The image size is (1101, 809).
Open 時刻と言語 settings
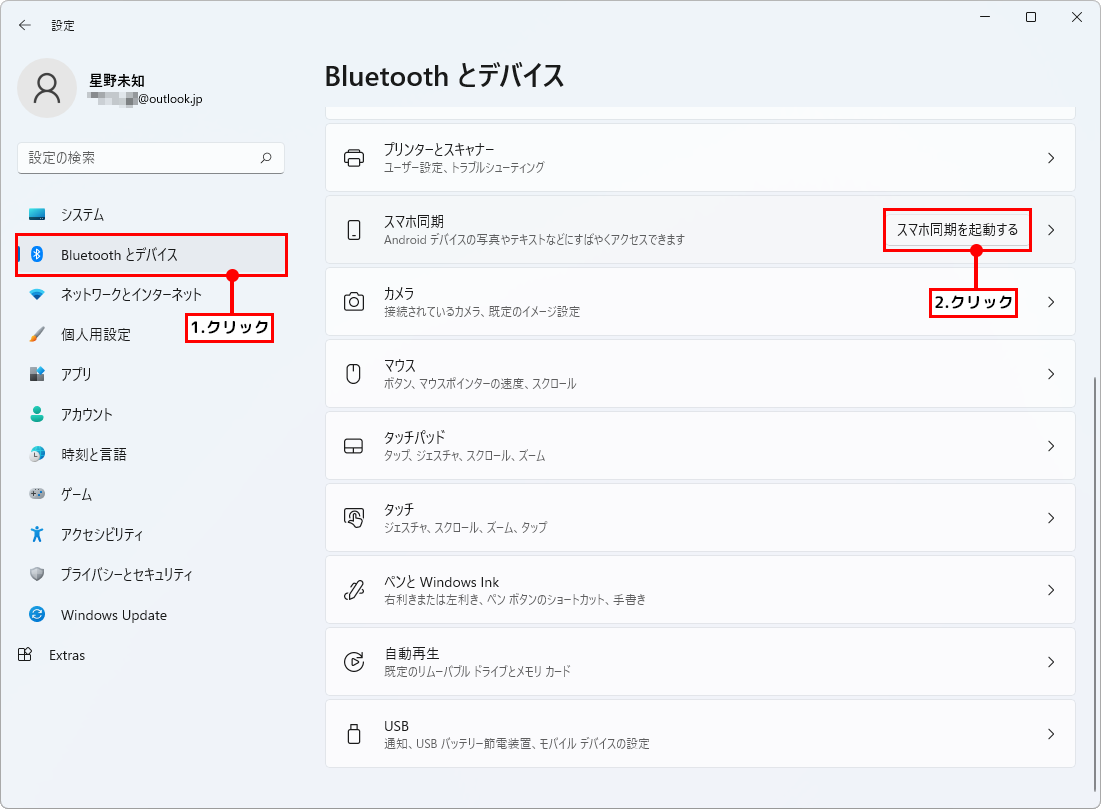click(x=151, y=454)
